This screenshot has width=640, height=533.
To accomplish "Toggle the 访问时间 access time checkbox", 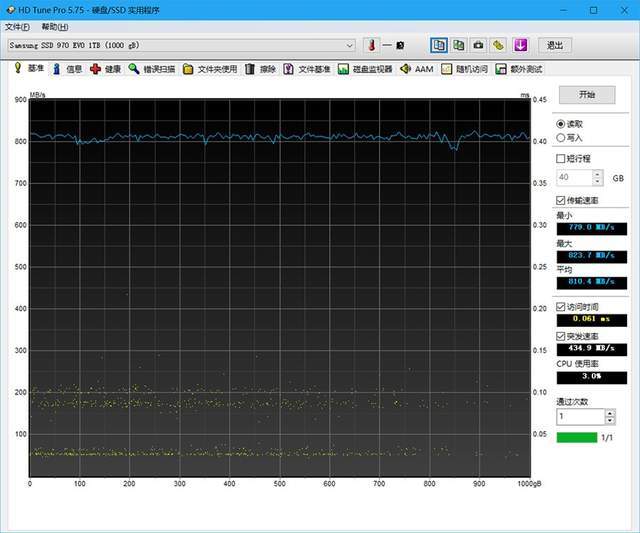I will click(x=561, y=306).
